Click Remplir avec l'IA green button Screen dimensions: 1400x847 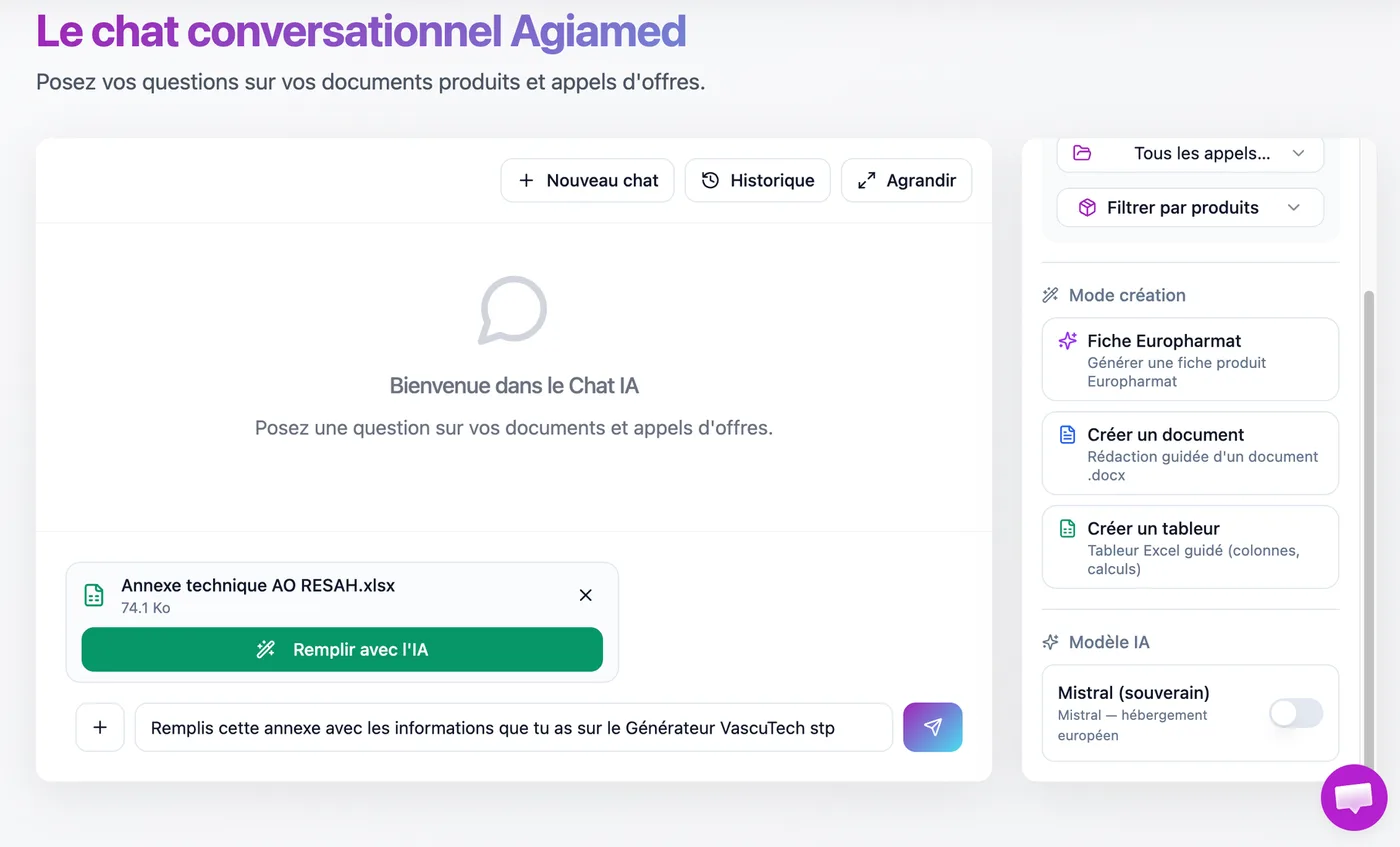point(342,650)
